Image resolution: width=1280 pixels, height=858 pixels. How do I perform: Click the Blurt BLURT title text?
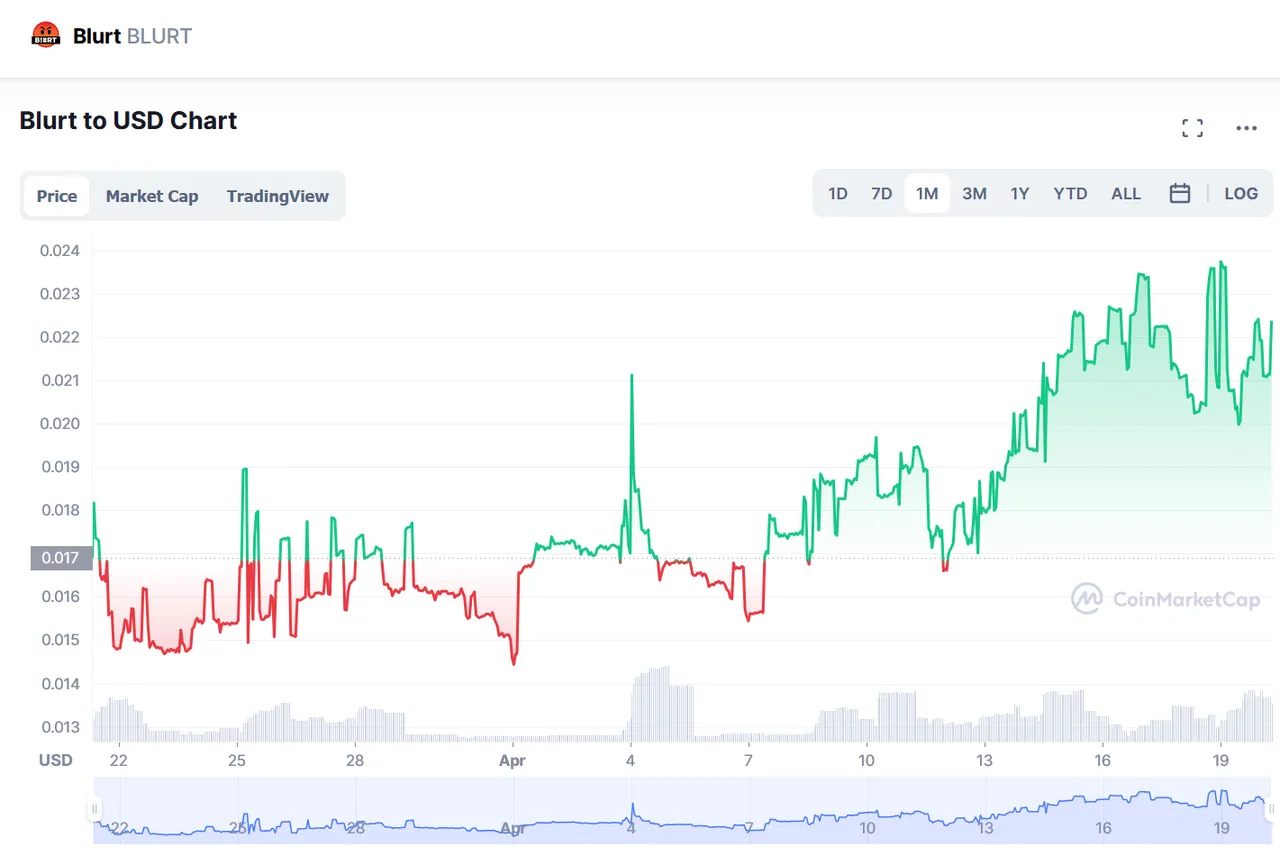pos(132,37)
